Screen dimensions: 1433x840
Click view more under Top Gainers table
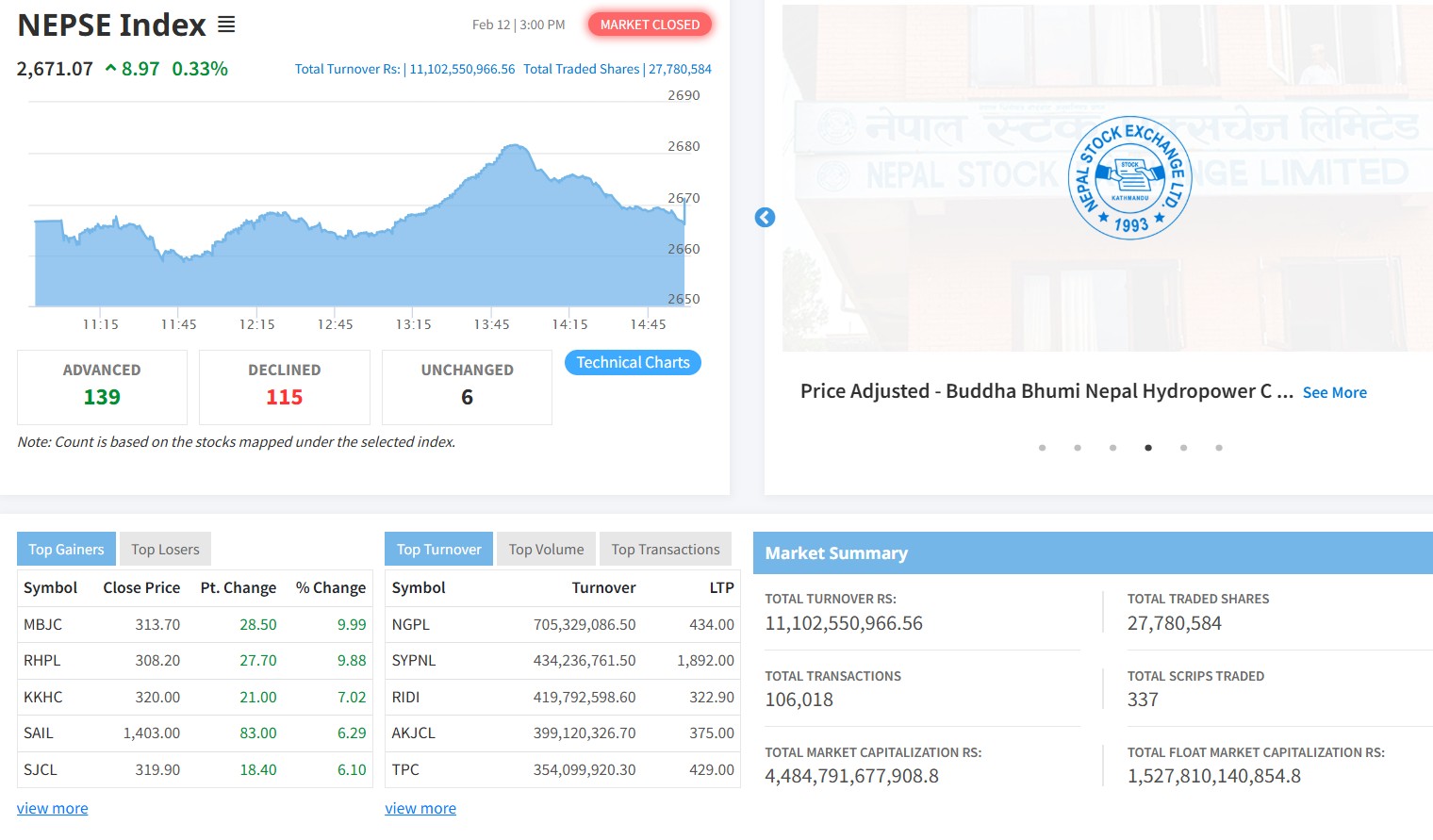pos(52,809)
